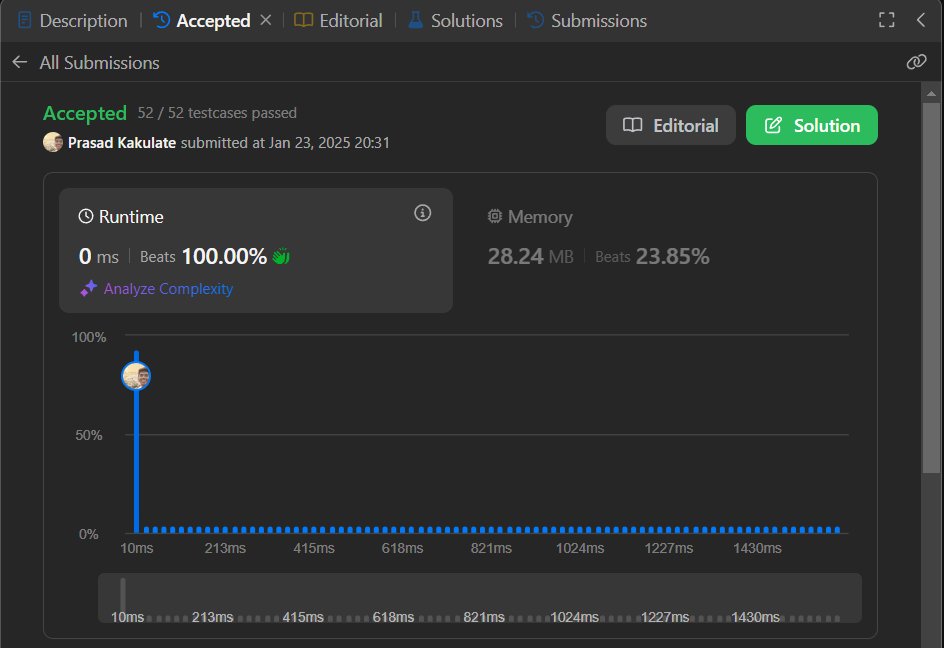
Task: Click the Prasad Kakulate username
Action: tap(122, 143)
